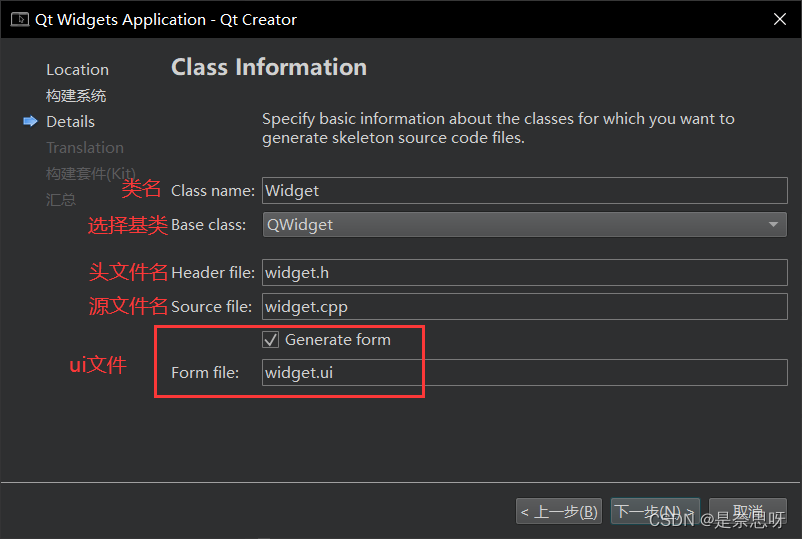The width and height of the screenshot is (802, 539).
Task: Click the blue arrow beside Details
Action: [30, 121]
